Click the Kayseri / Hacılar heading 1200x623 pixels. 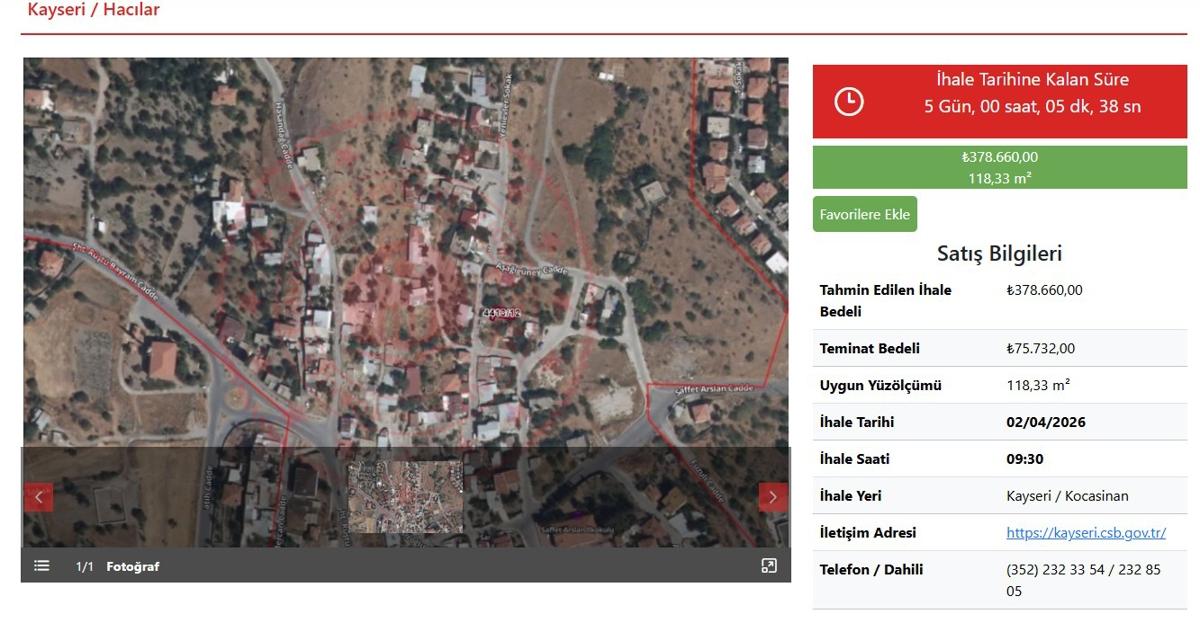(x=93, y=10)
